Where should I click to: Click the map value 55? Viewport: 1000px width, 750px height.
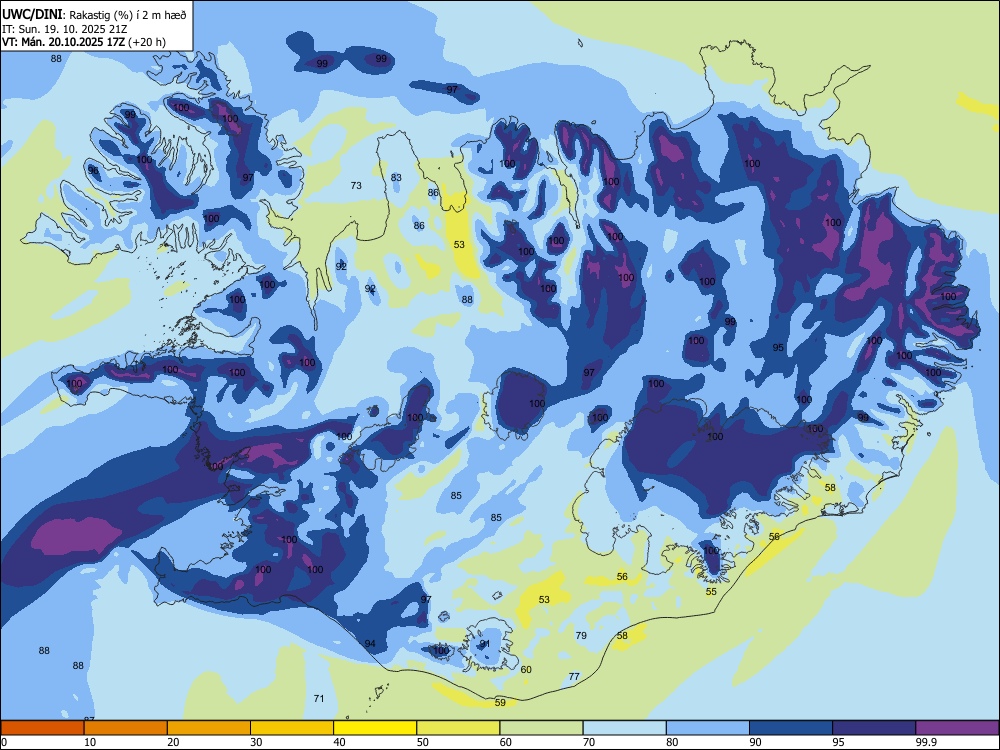click(711, 591)
